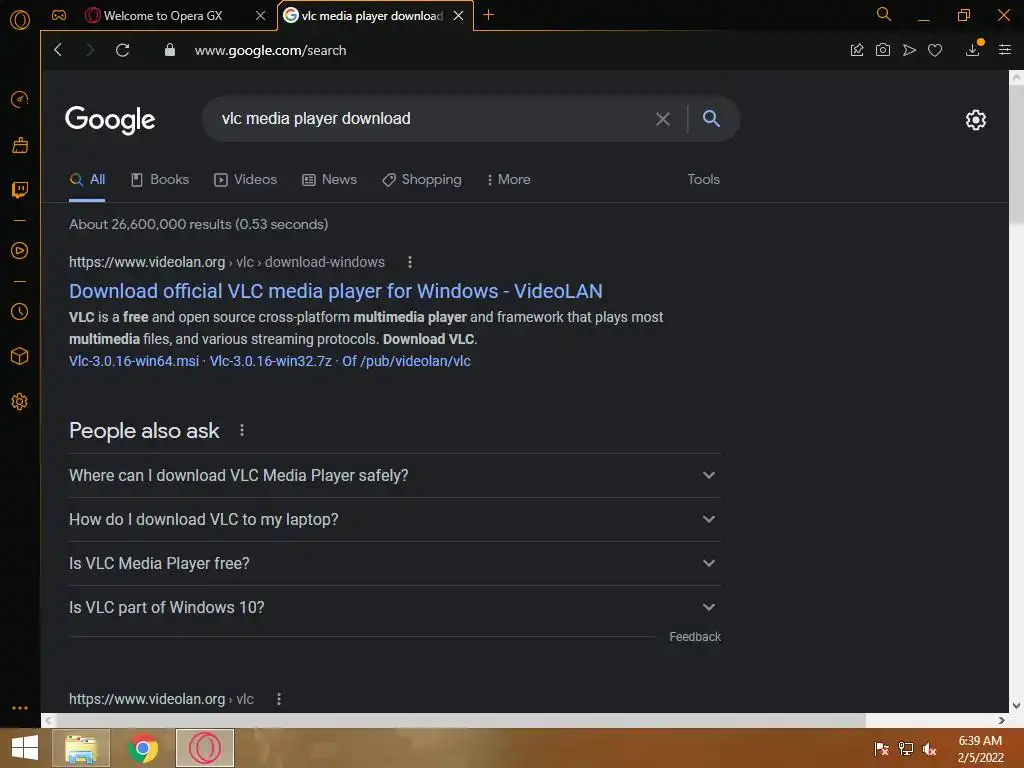1024x768 pixels.
Task: Open Twitch panel in sidebar
Action: [x=20, y=190]
